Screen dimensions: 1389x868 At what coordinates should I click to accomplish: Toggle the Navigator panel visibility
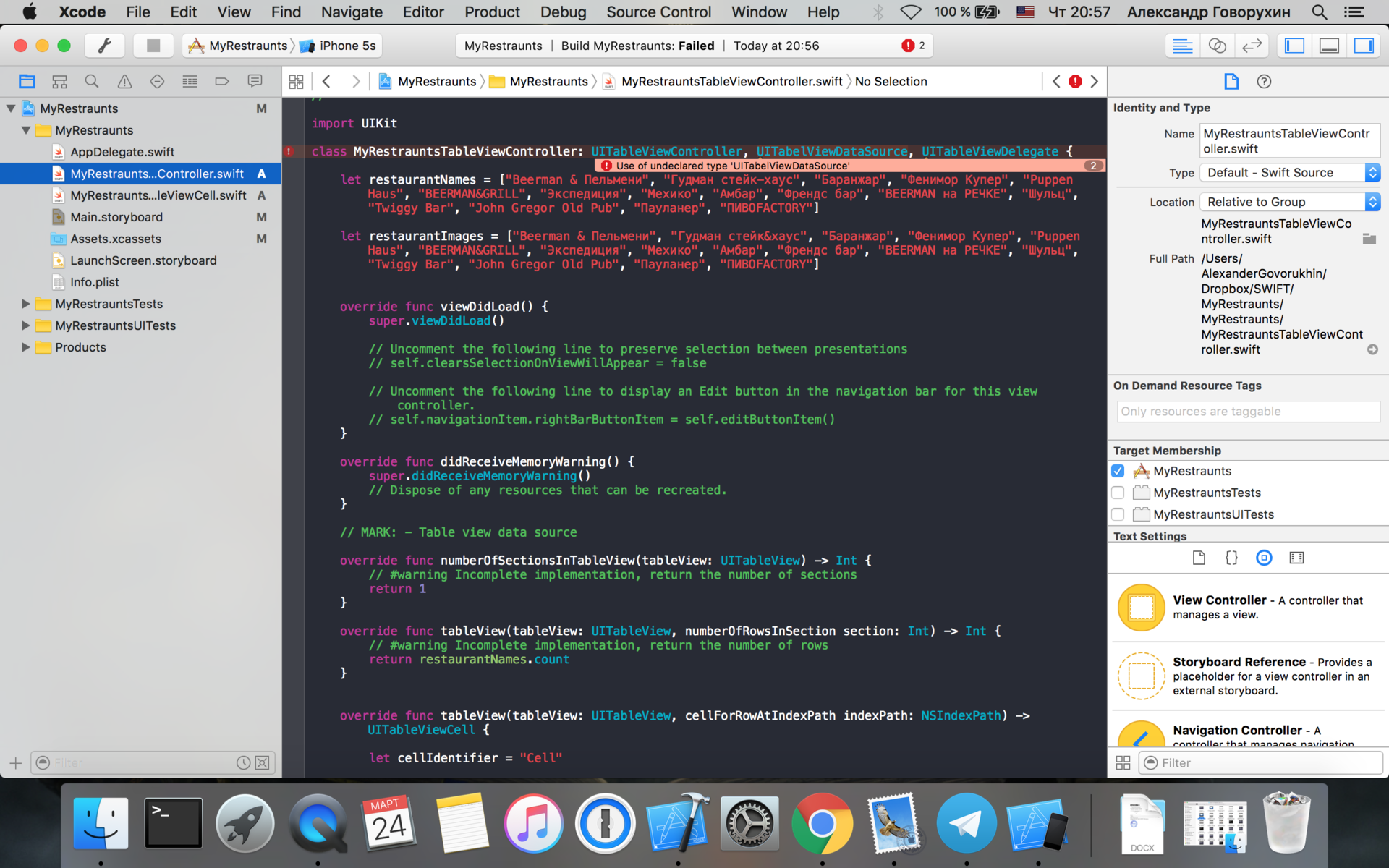pyautogui.click(x=1294, y=46)
